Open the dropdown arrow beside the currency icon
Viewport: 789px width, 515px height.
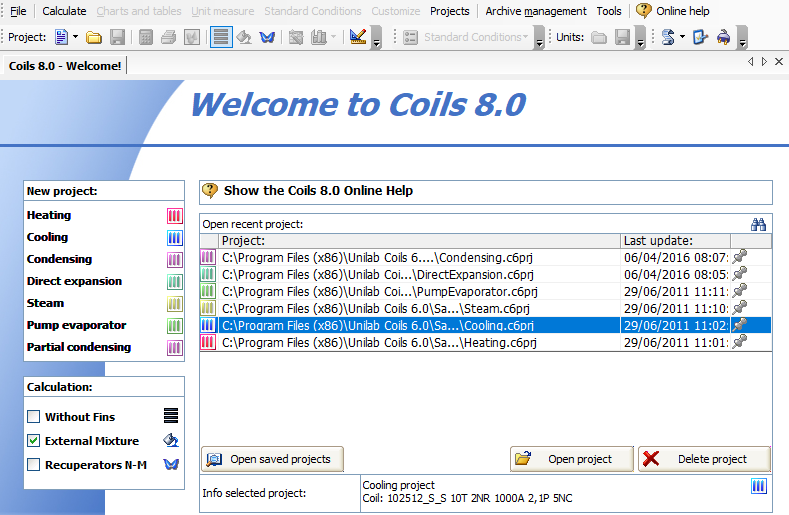[682, 37]
